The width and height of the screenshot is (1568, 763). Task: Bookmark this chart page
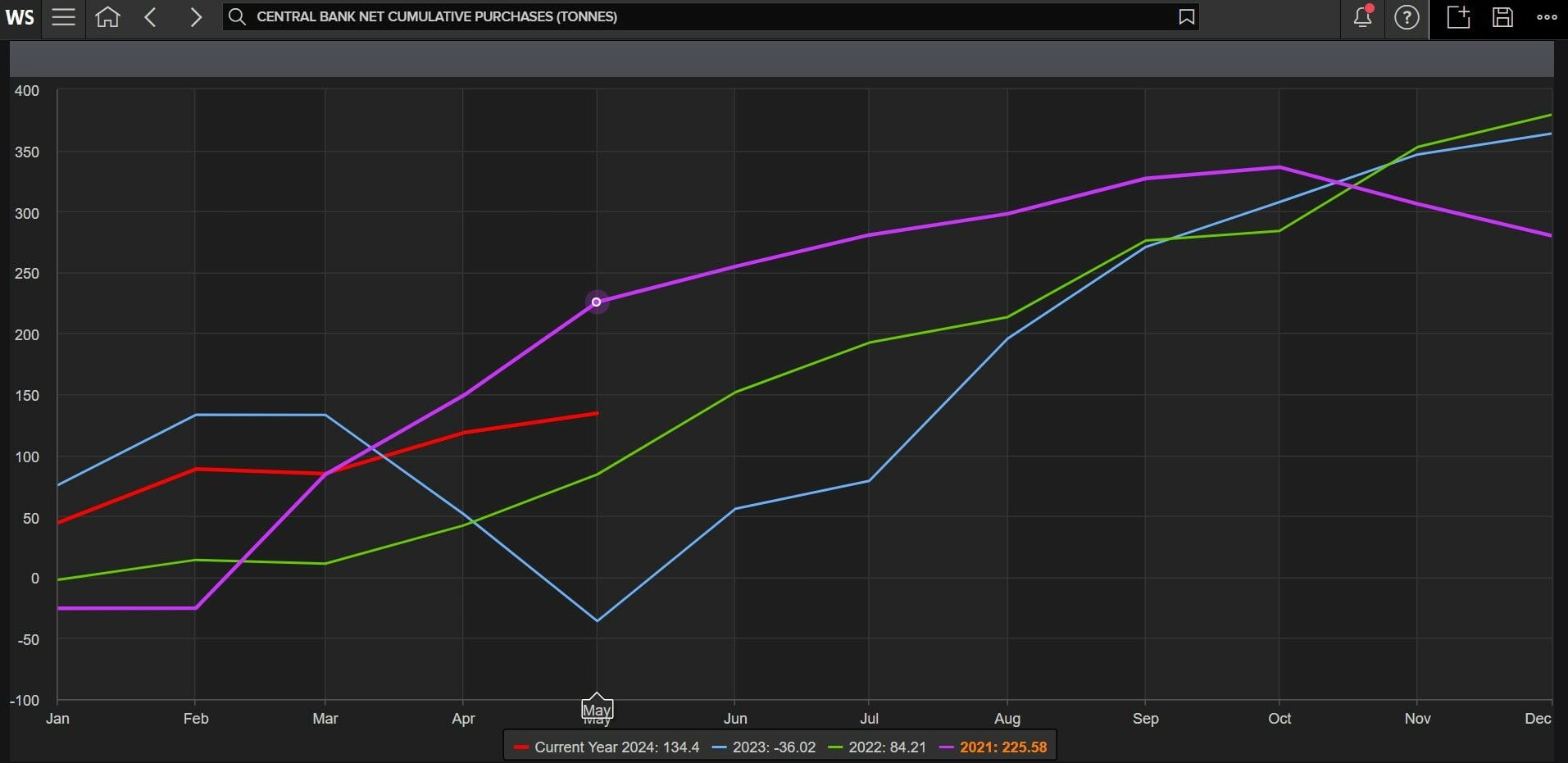pos(1186,16)
